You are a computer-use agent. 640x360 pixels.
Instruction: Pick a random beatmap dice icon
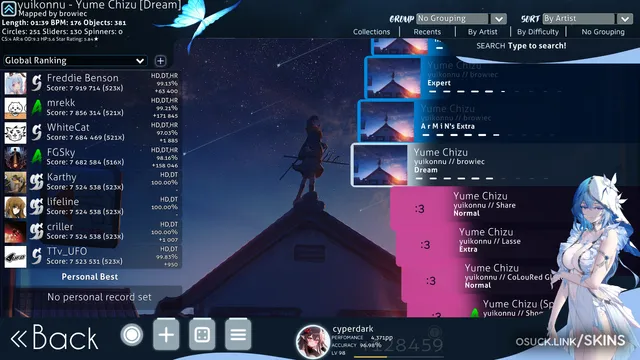pyautogui.click(x=202, y=335)
